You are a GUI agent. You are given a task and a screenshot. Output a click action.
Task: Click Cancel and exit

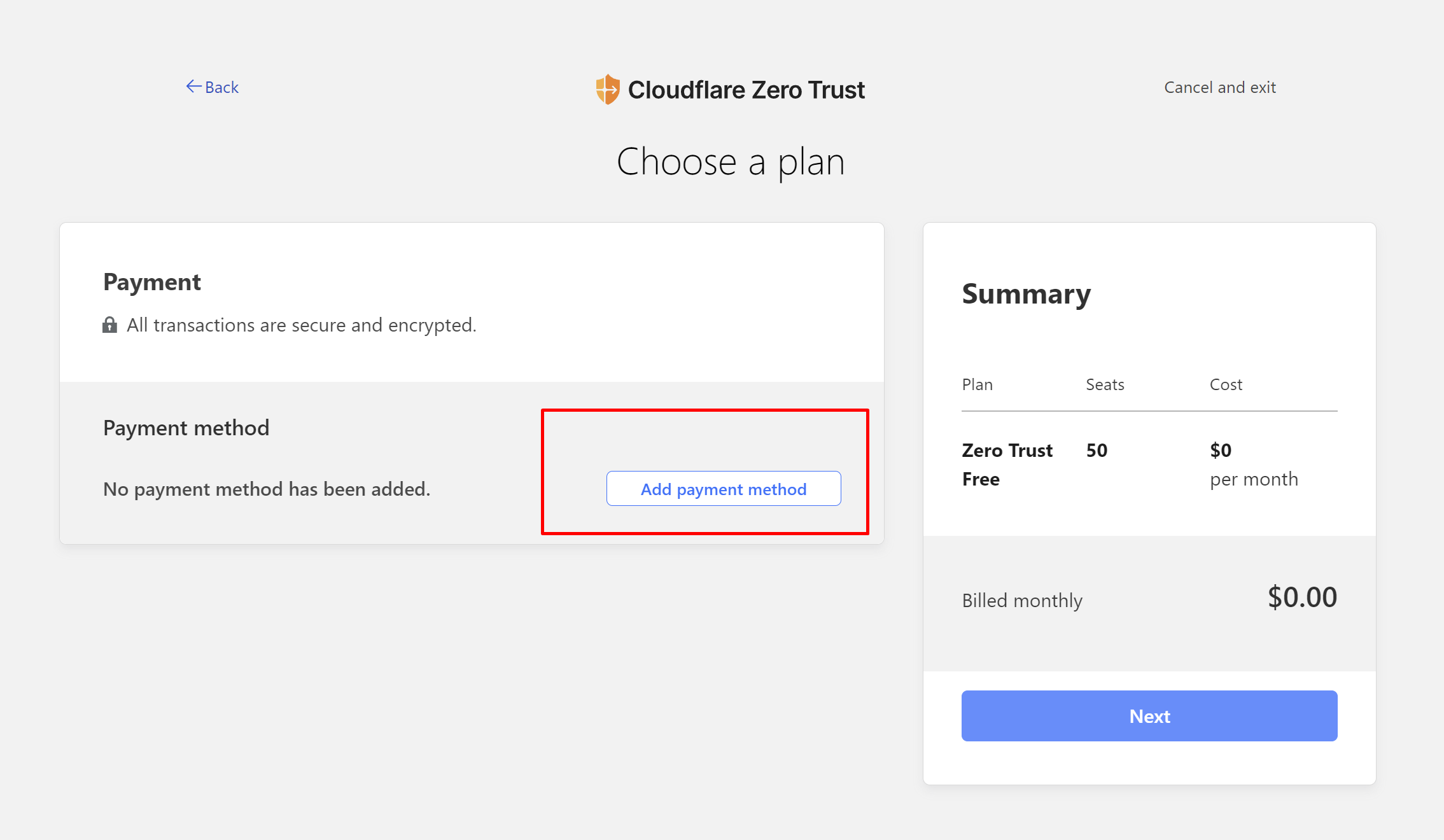click(x=1219, y=87)
